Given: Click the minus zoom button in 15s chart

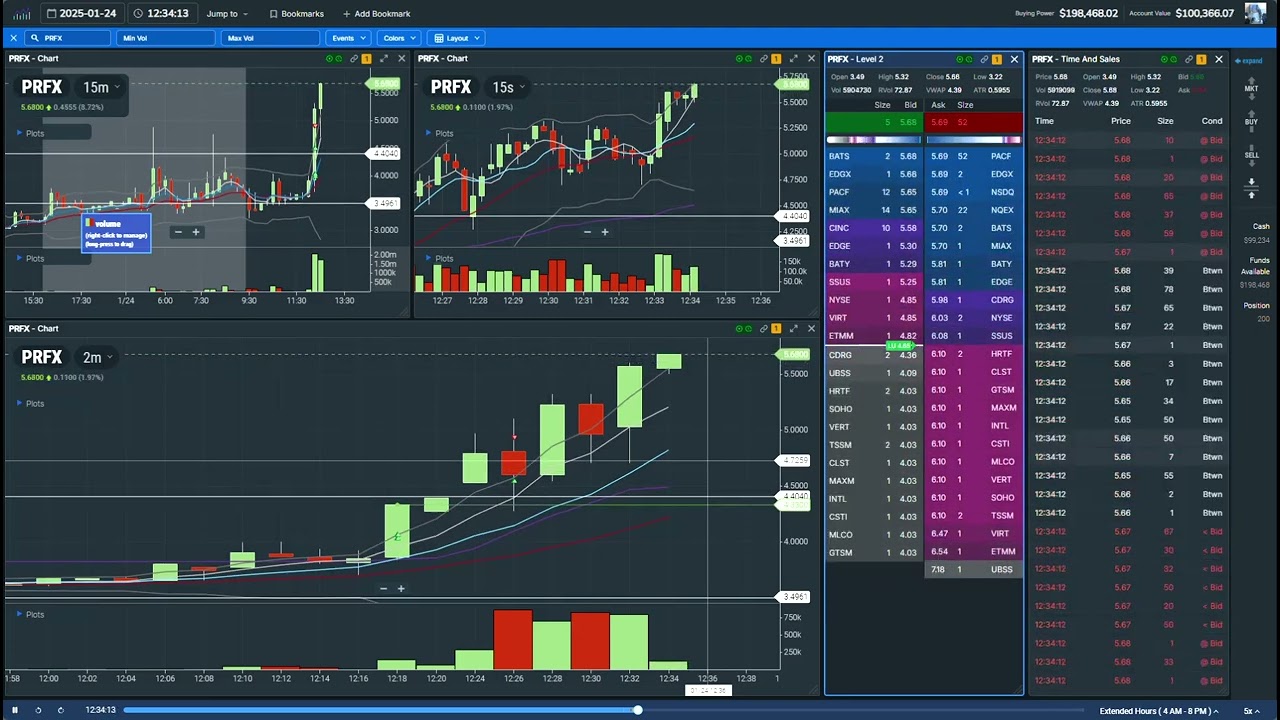Looking at the screenshot, I should point(587,232).
